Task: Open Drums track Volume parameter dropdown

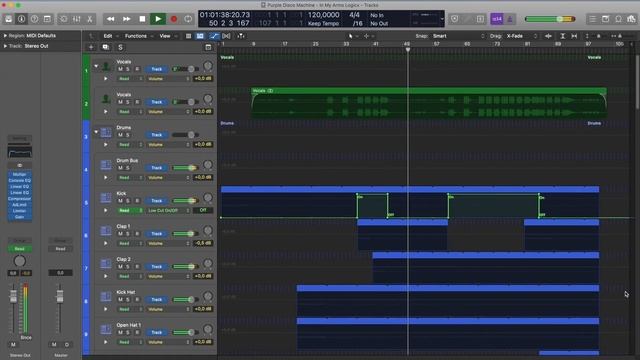Action: coord(169,144)
